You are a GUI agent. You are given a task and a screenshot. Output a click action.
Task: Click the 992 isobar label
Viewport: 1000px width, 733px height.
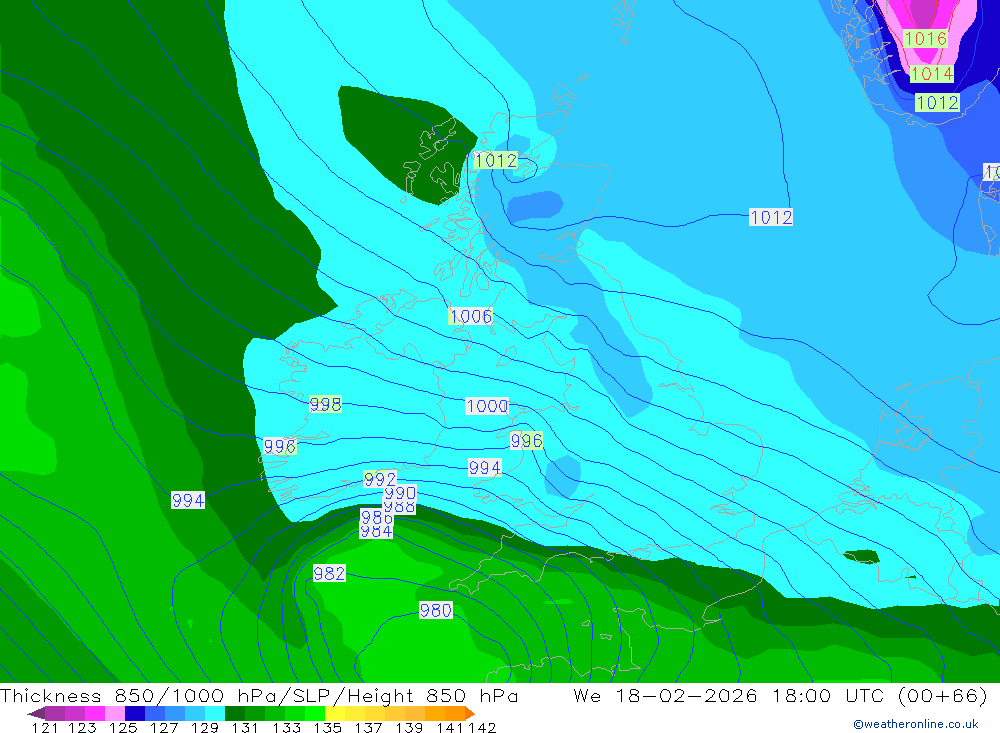379,479
